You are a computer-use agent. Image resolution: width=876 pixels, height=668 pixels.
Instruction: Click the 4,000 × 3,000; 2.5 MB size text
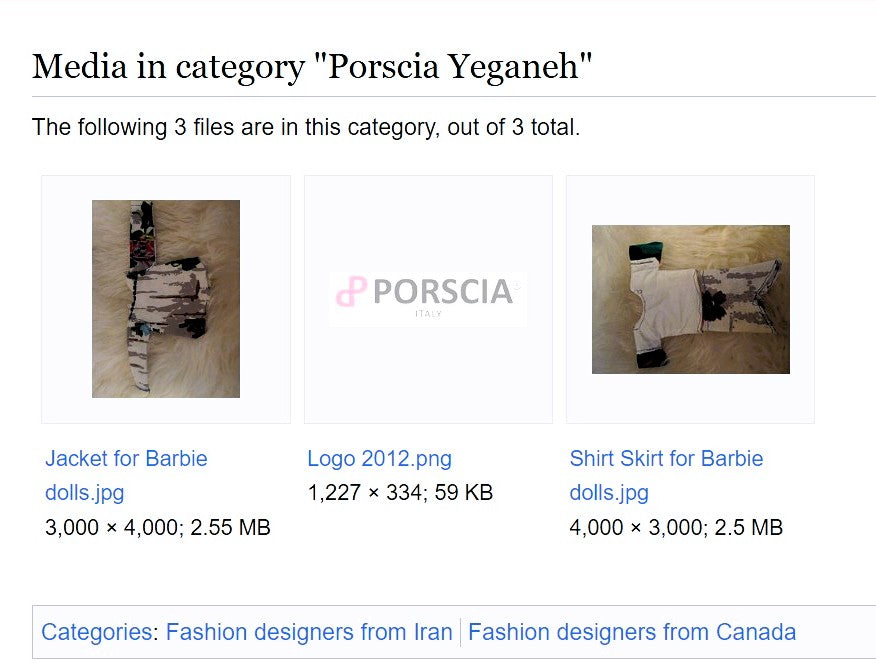tap(676, 527)
